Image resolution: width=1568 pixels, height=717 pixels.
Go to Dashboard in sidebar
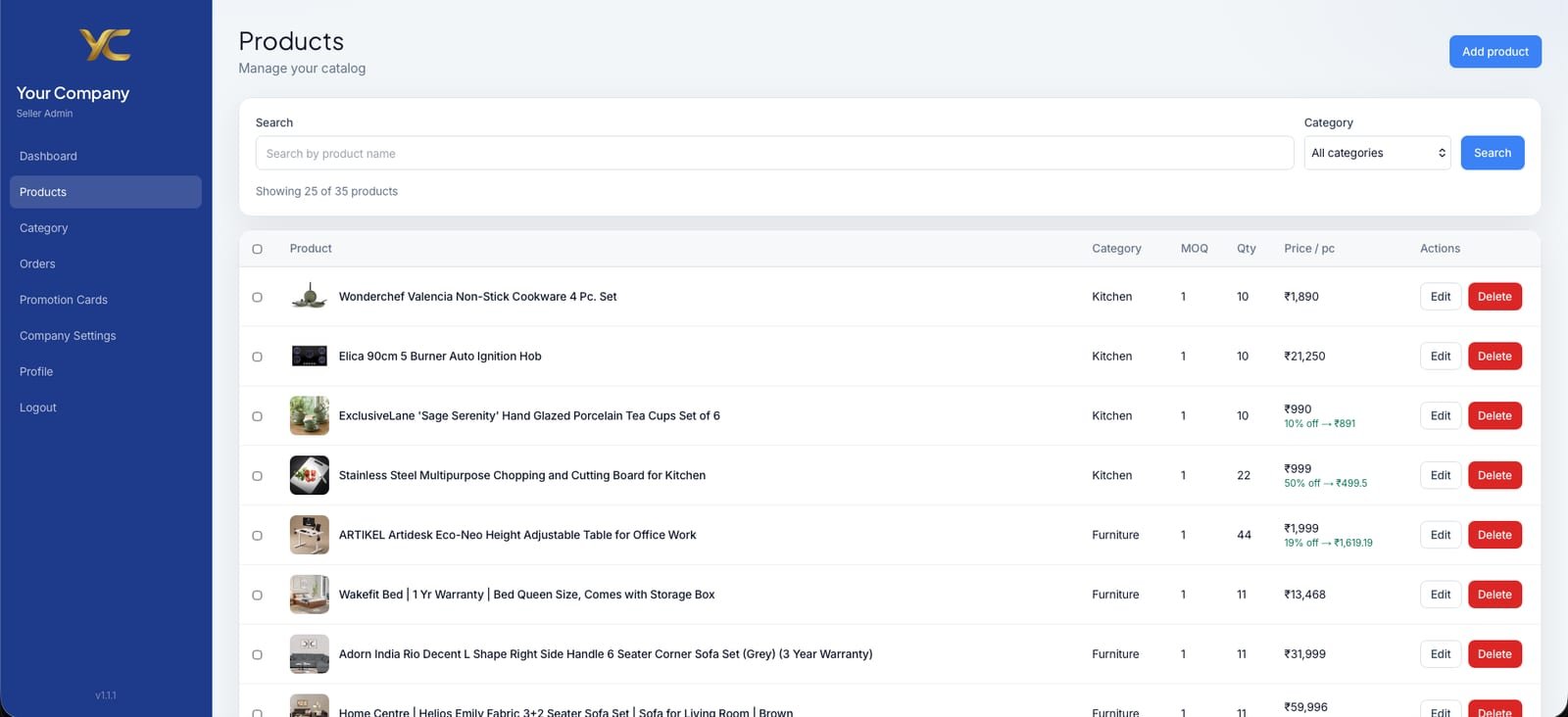coord(106,156)
